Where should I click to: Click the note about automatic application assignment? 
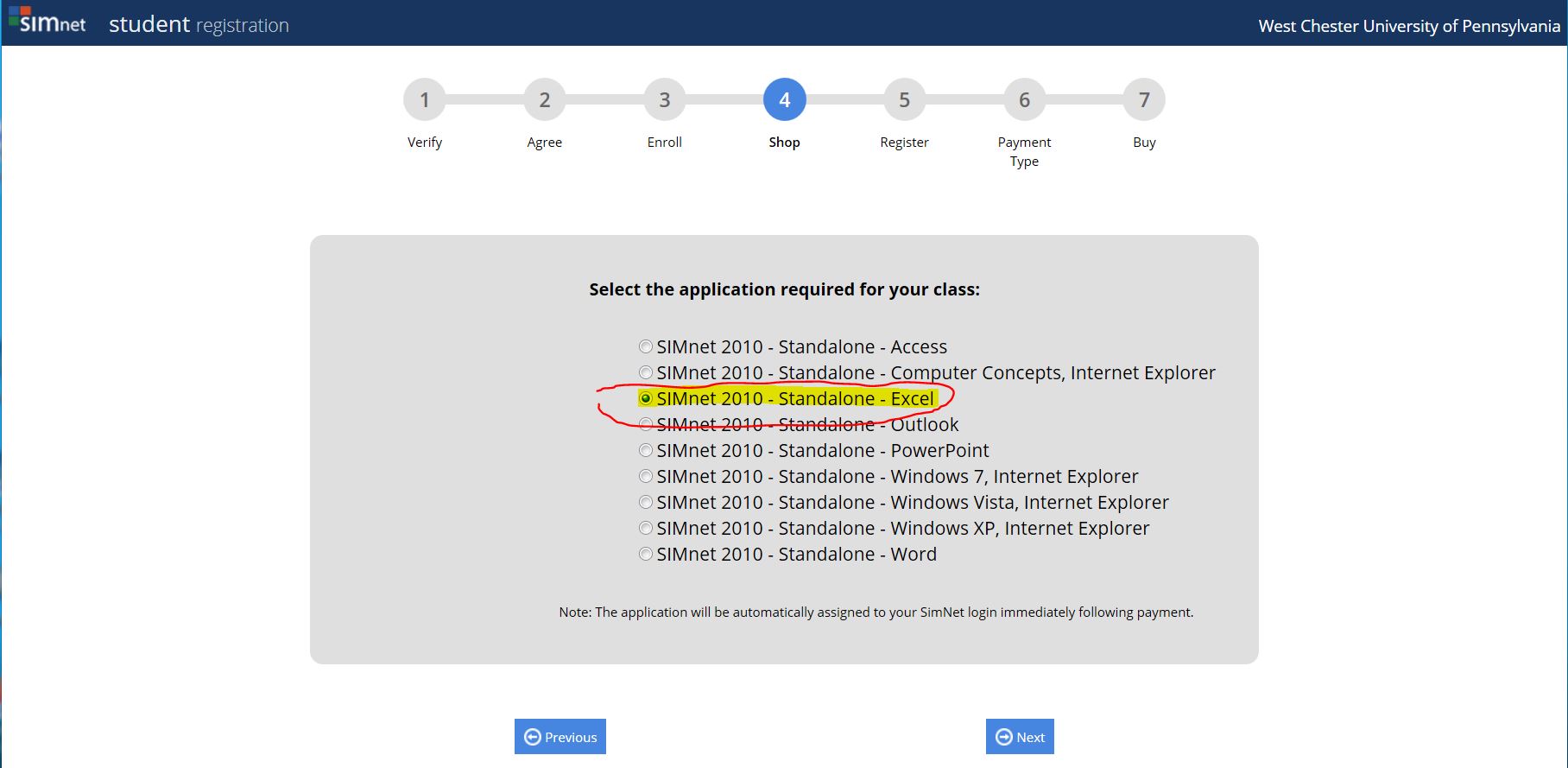[x=876, y=612]
